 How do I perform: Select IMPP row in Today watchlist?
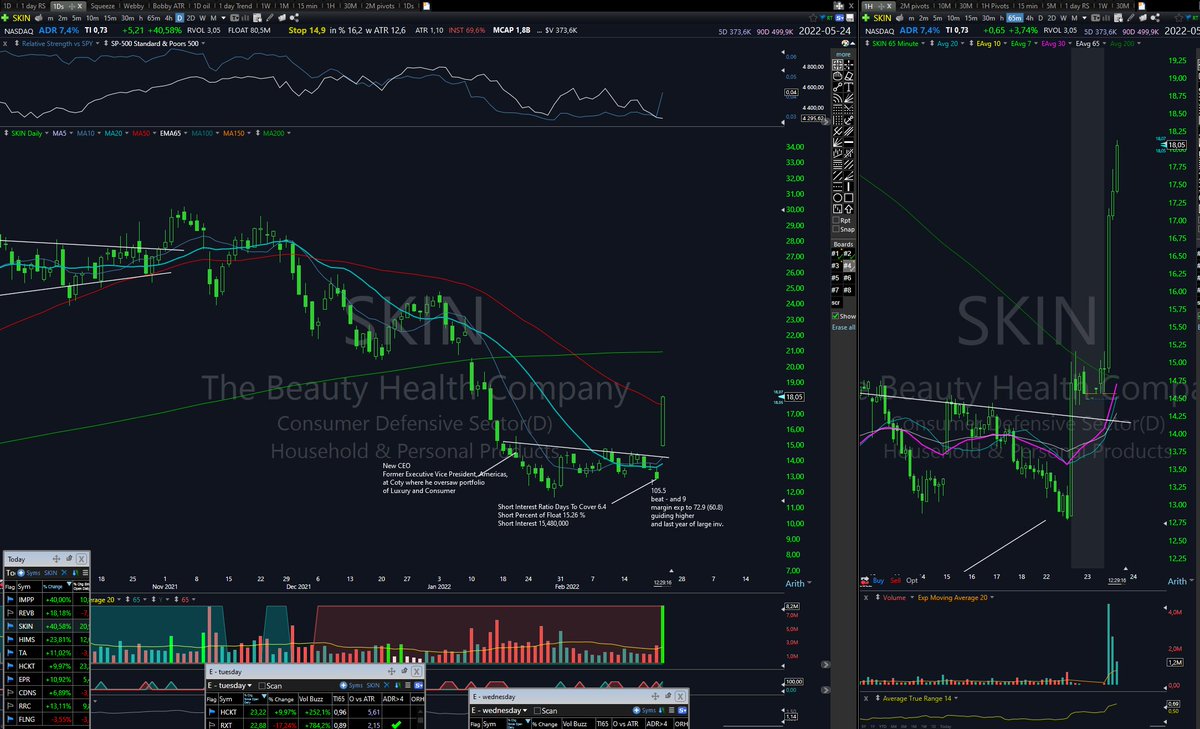click(x=47, y=599)
